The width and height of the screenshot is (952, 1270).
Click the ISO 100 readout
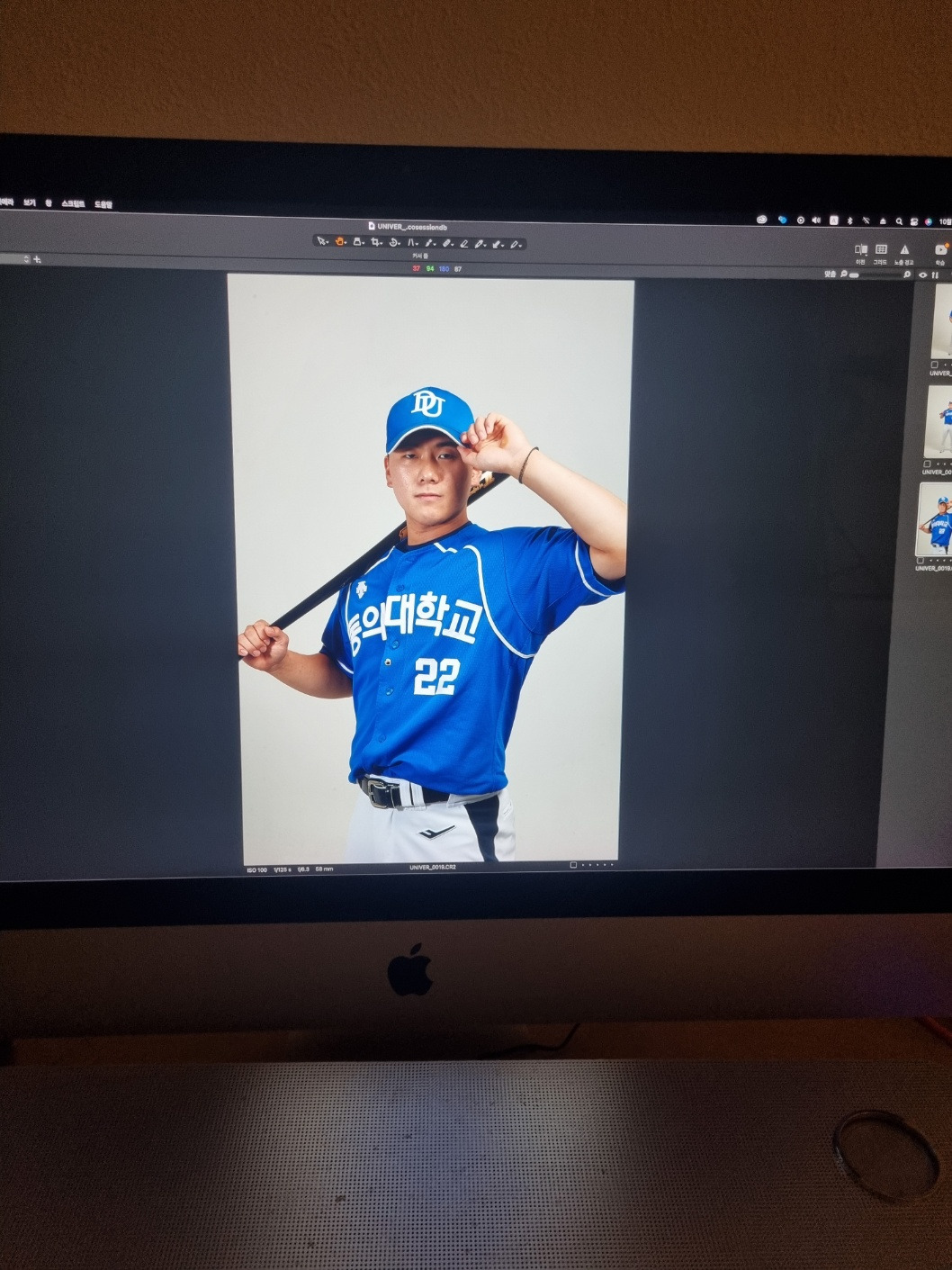tap(256, 869)
